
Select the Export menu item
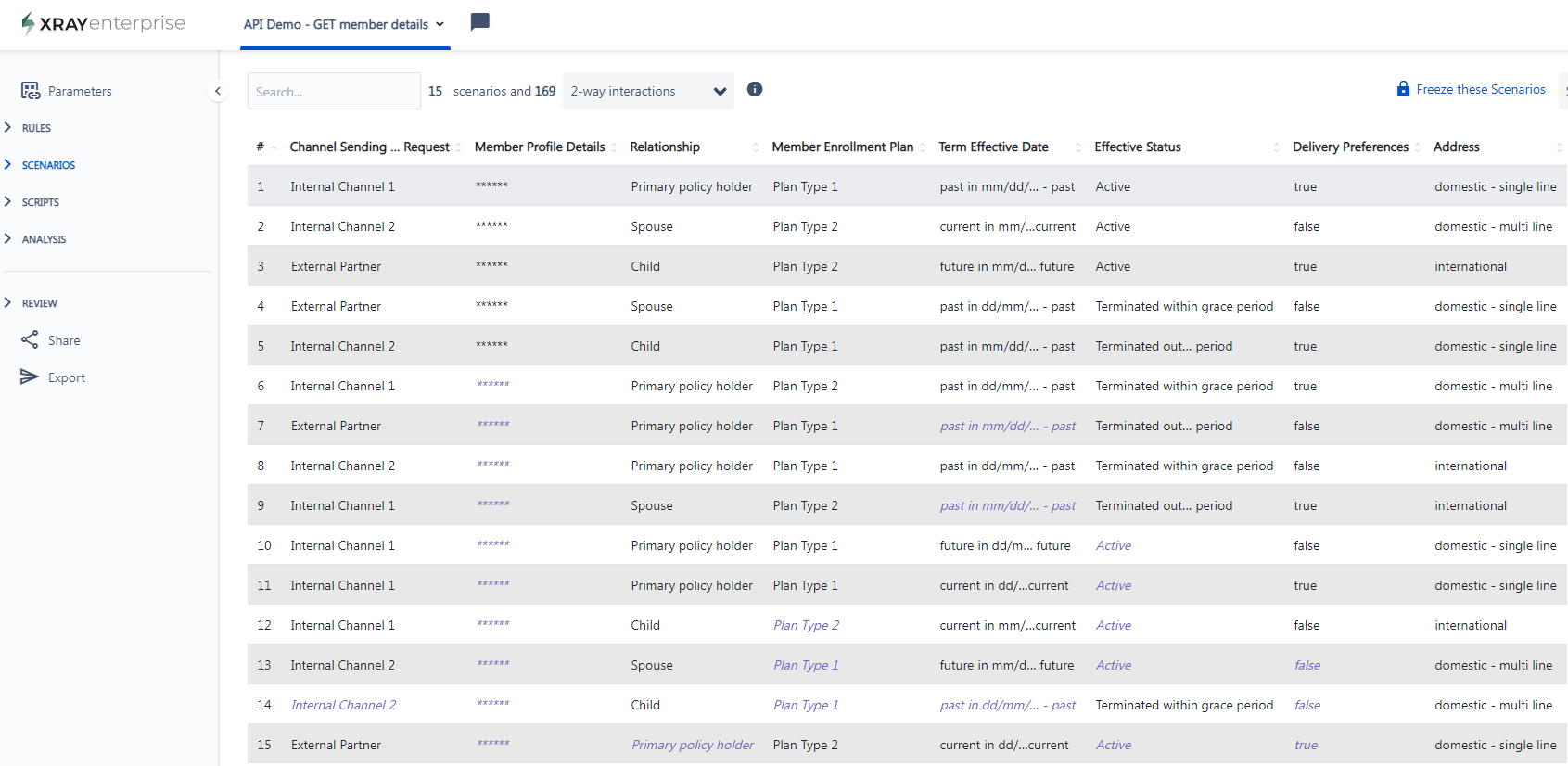67,377
